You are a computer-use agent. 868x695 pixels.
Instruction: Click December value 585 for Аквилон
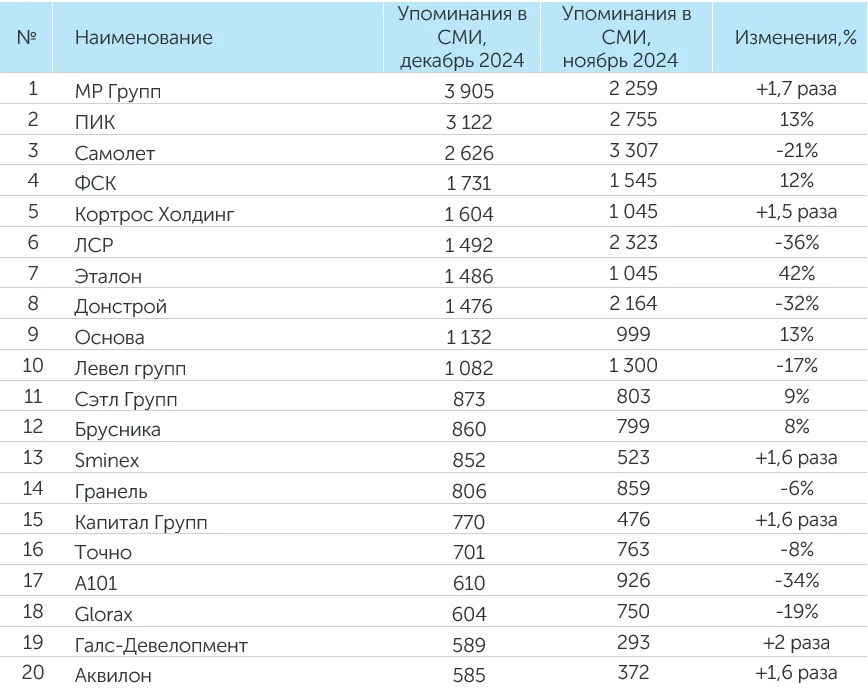coord(468,676)
